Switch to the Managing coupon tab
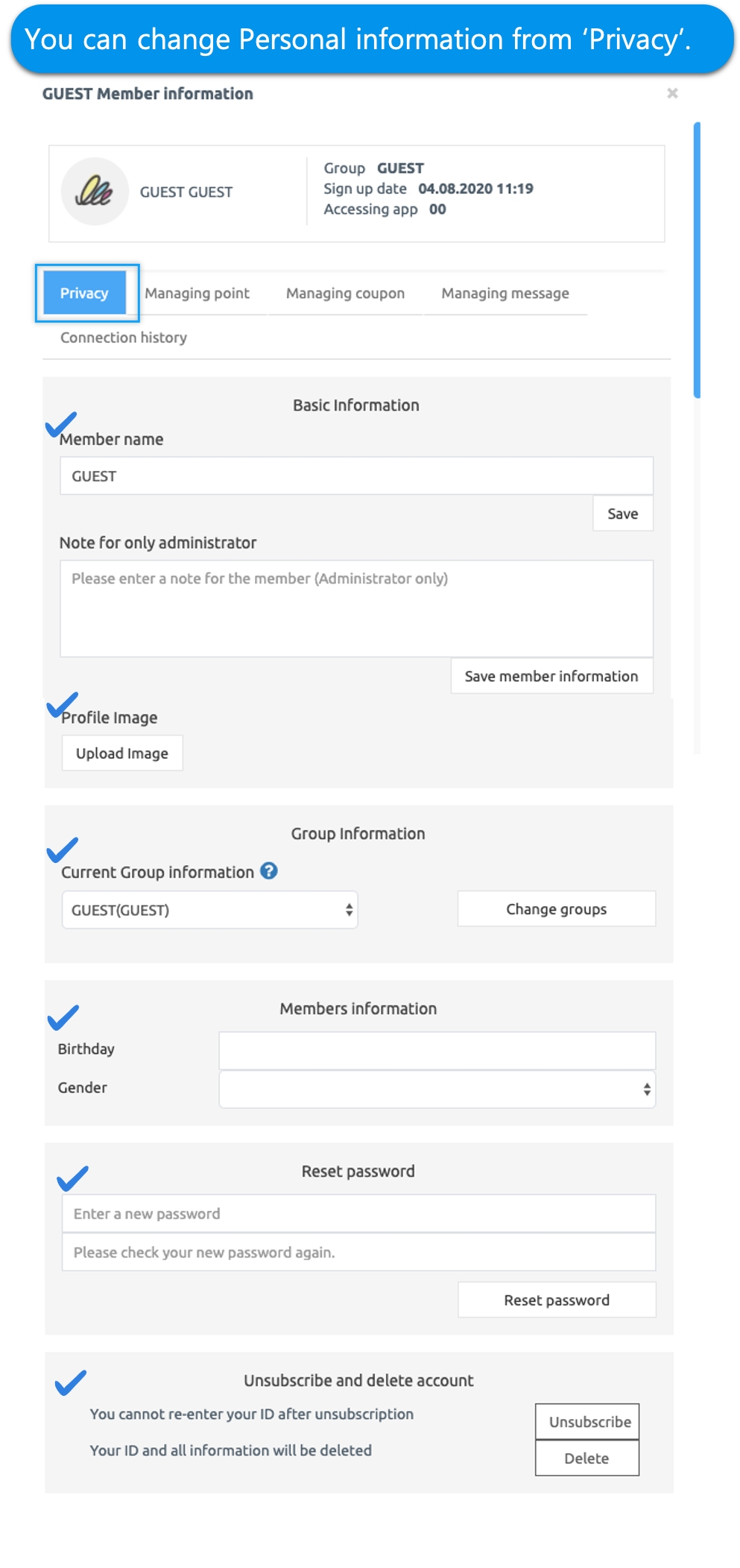This screenshot has width=740, height=1568. pyautogui.click(x=345, y=293)
